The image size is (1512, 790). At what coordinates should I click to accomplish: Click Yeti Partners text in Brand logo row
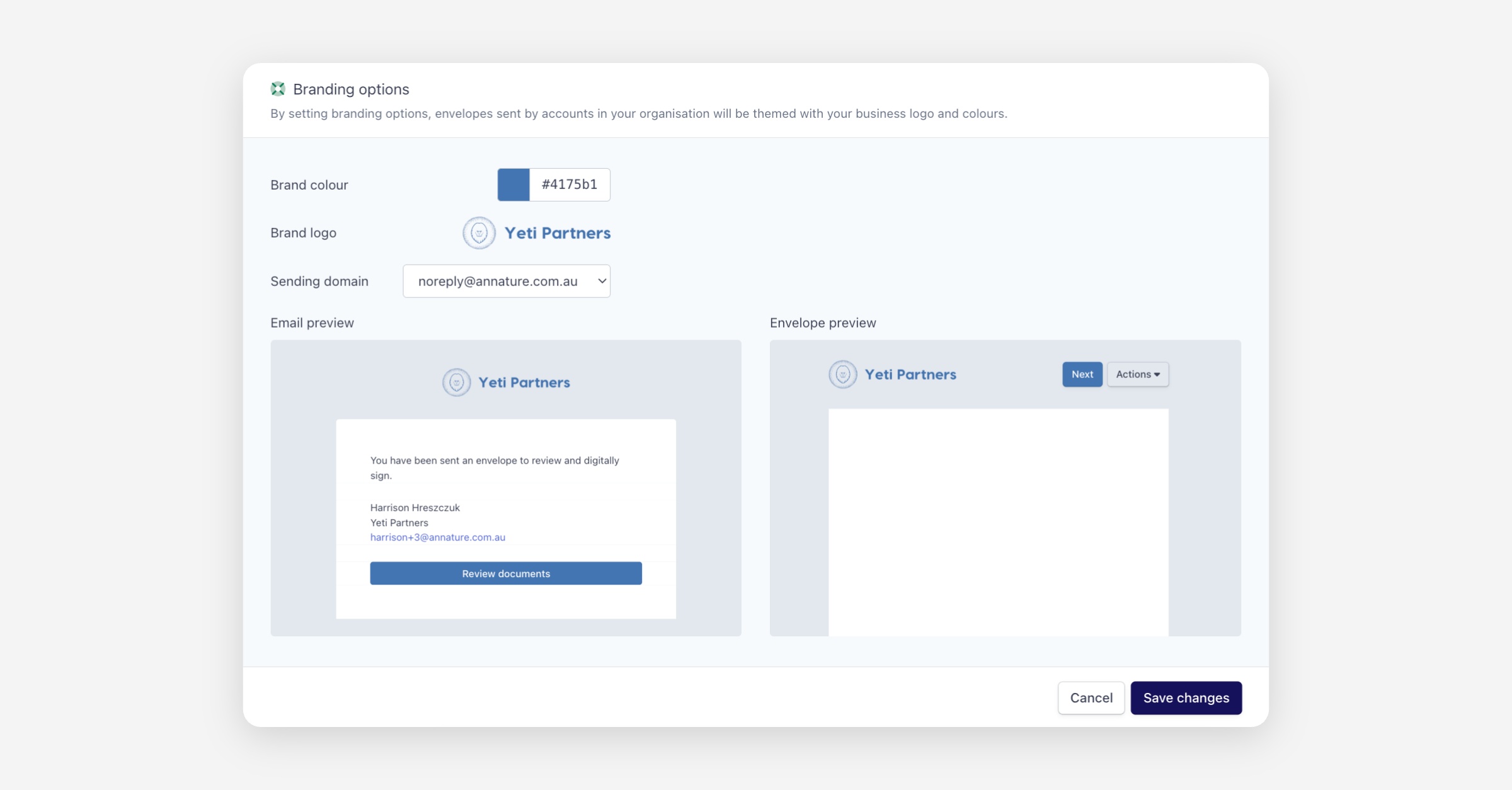pyautogui.click(x=558, y=233)
